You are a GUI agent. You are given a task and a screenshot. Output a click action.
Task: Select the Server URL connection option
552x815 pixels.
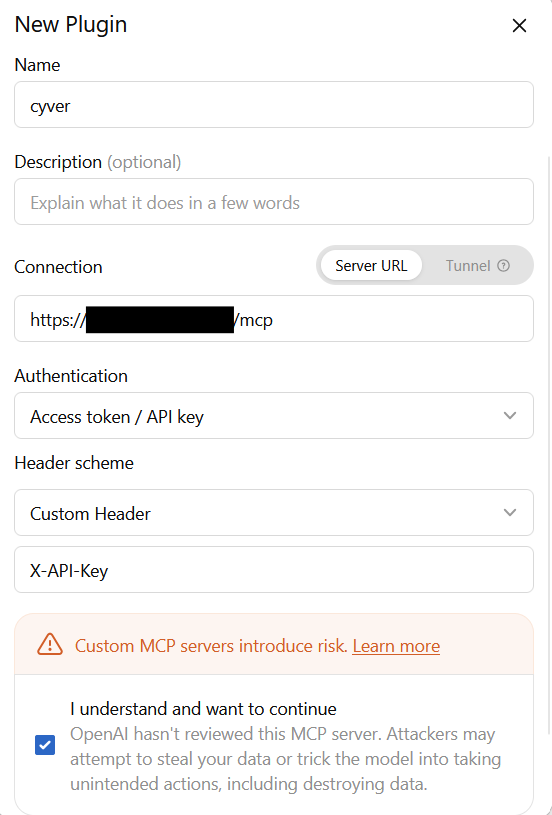click(x=371, y=266)
